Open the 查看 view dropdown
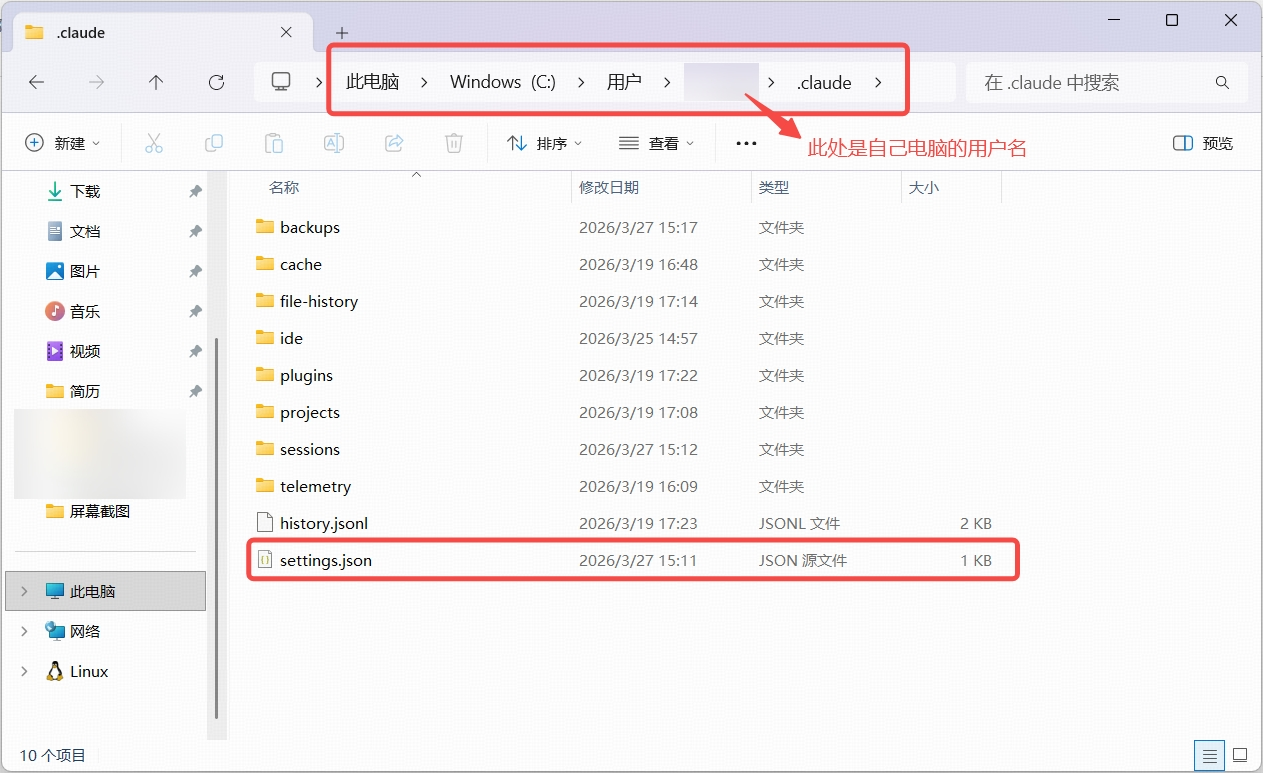Viewport: 1263px width, 773px height. 656,143
